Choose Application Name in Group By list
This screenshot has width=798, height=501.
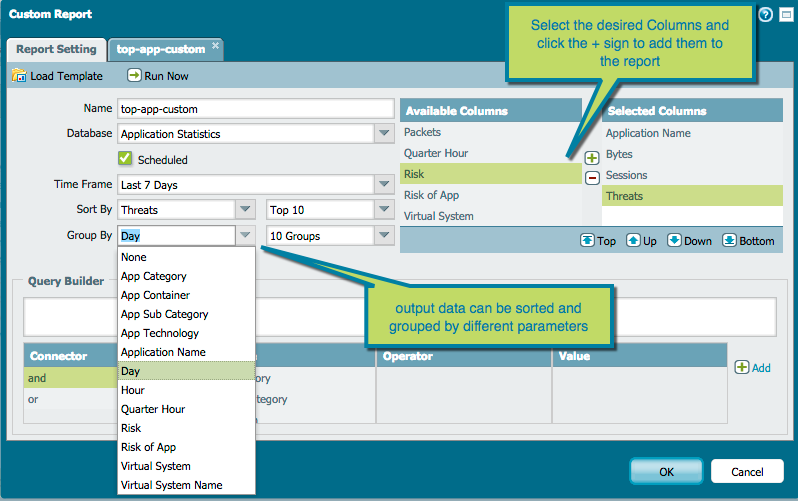[x=186, y=352]
